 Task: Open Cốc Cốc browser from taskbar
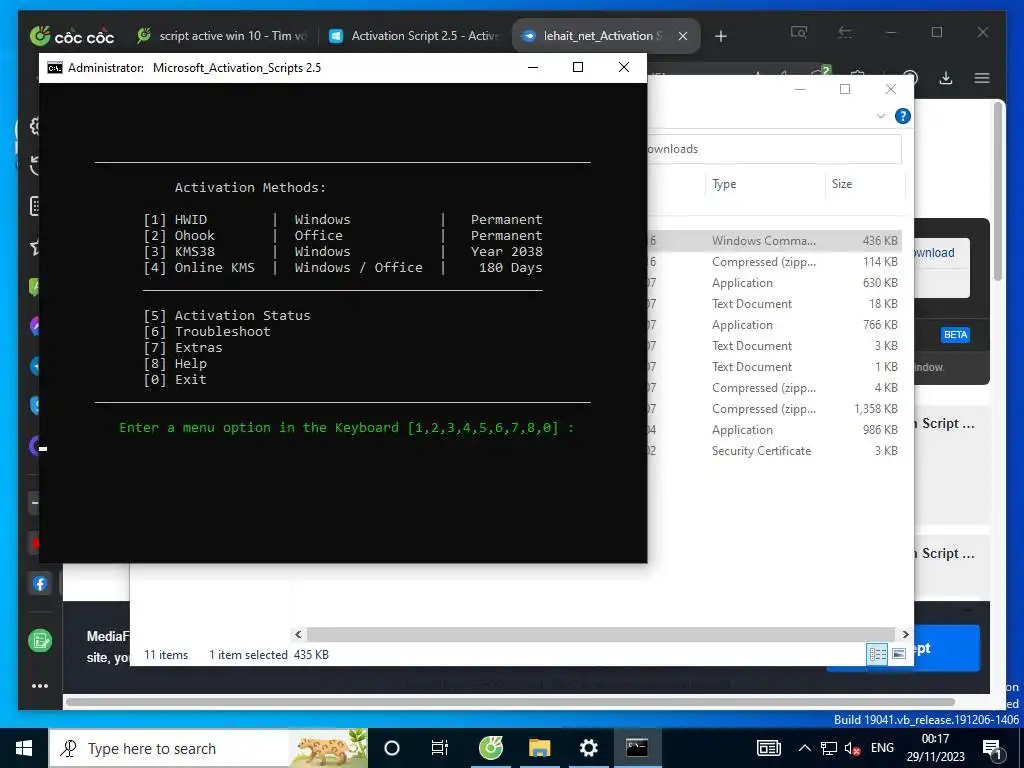[x=491, y=748]
